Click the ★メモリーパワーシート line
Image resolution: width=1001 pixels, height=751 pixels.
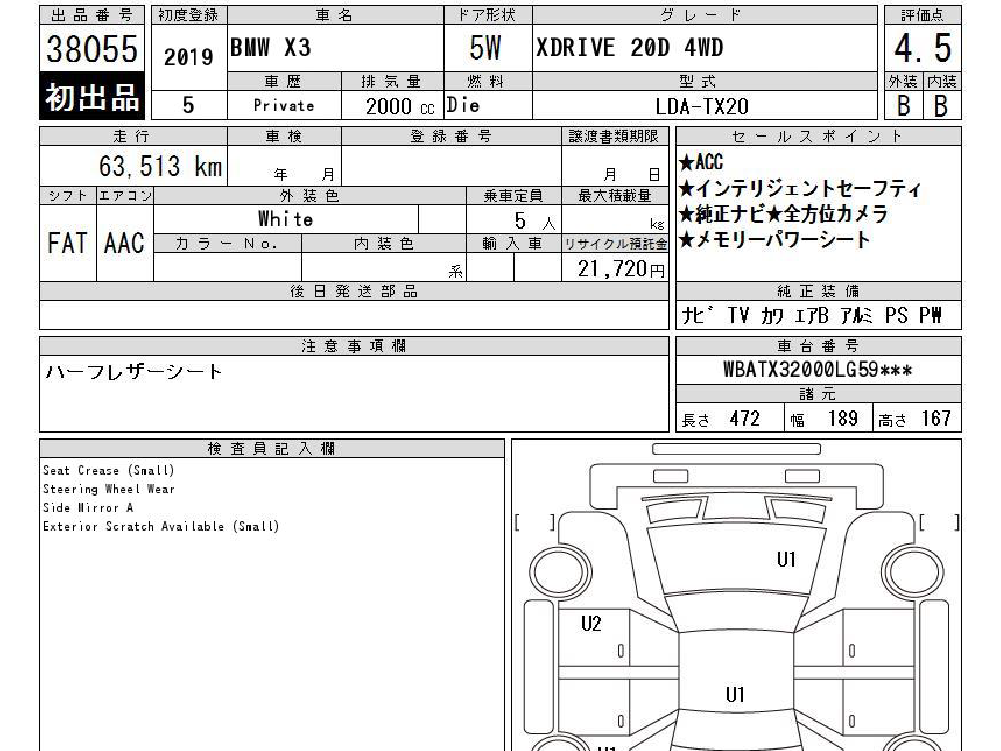(774, 239)
